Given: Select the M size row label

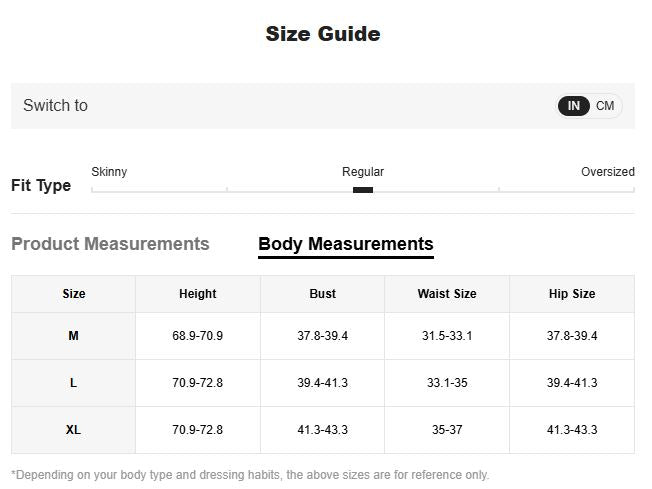Looking at the screenshot, I should pyautogui.click(x=73, y=336).
